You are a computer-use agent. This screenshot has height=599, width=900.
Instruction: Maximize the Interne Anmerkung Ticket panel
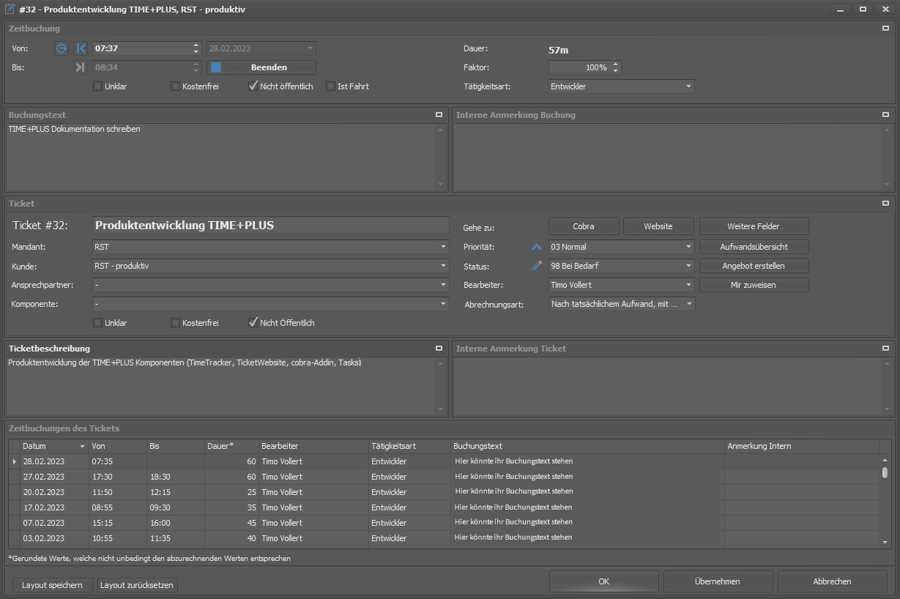(886, 348)
